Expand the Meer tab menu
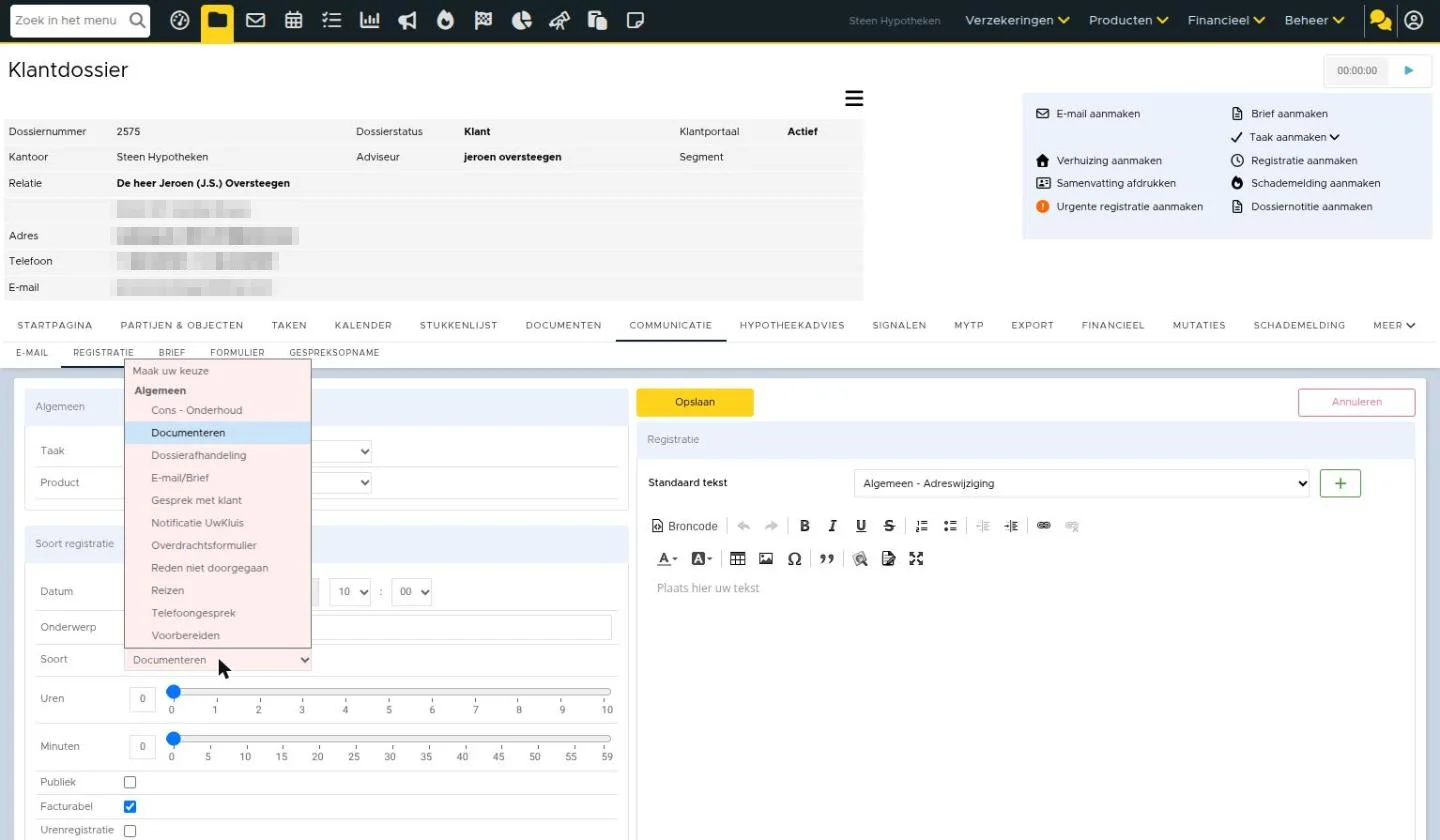Screen dimensions: 1440x840 (x=1394, y=325)
